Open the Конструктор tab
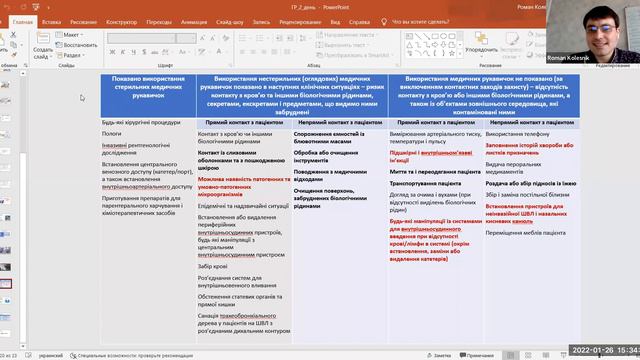The height and width of the screenshot is (360, 640). pyautogui.click(x=121, y=22)
